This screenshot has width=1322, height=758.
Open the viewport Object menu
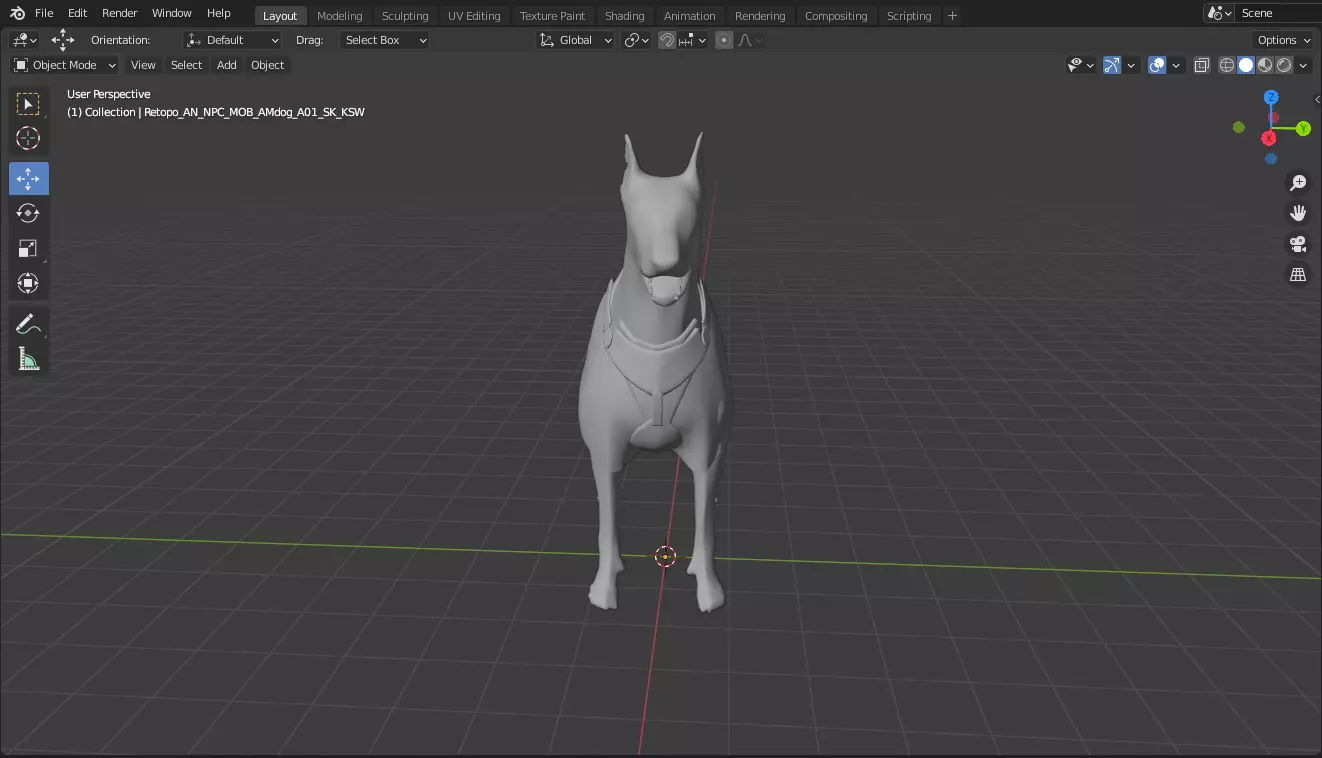[268, 65]
